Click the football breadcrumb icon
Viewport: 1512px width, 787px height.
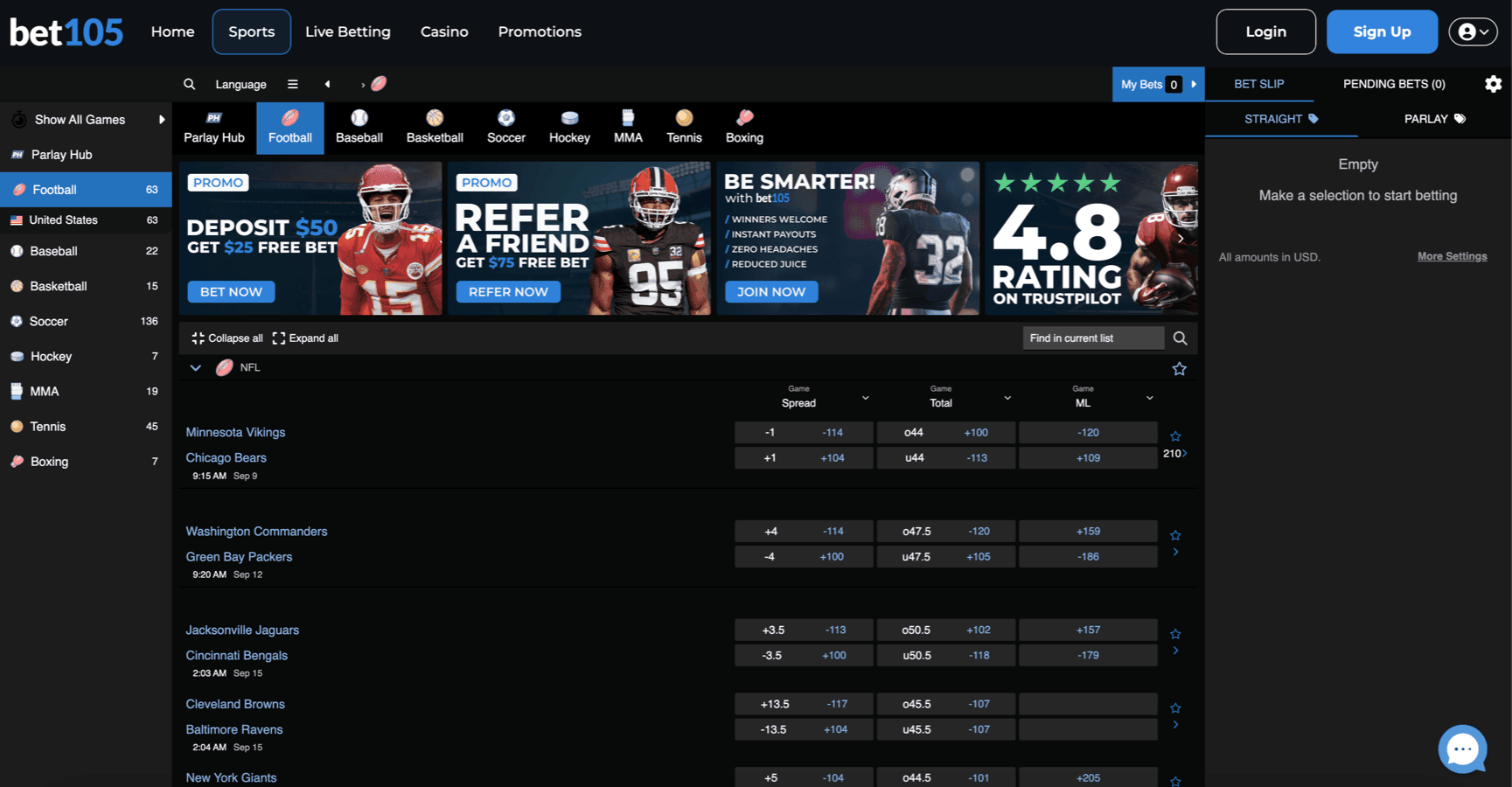click(379, 84)
